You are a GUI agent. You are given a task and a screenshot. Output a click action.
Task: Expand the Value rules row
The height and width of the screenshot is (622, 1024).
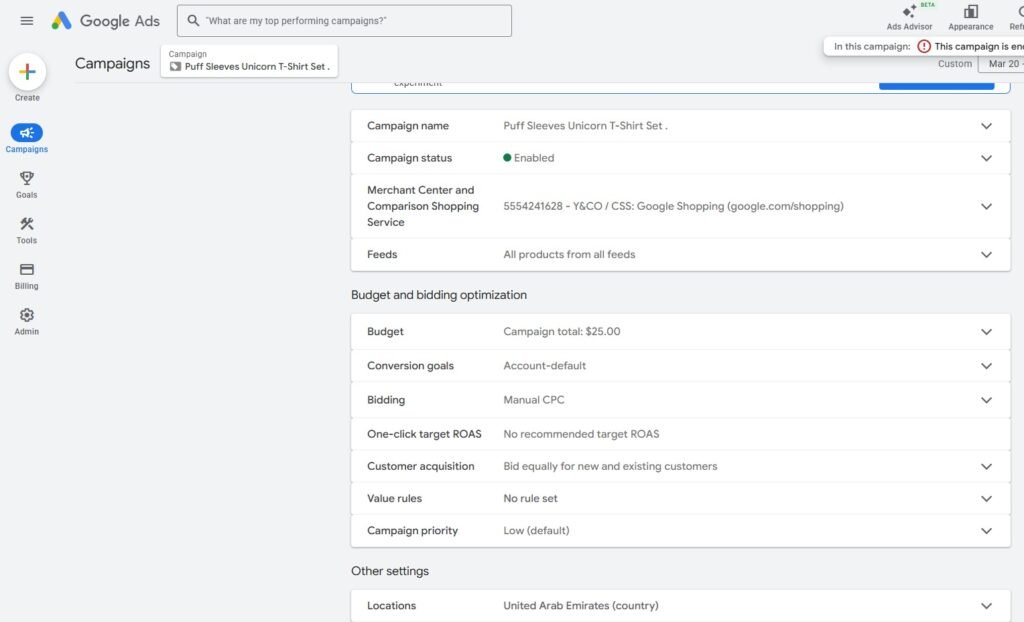click(x=680, y=499)
